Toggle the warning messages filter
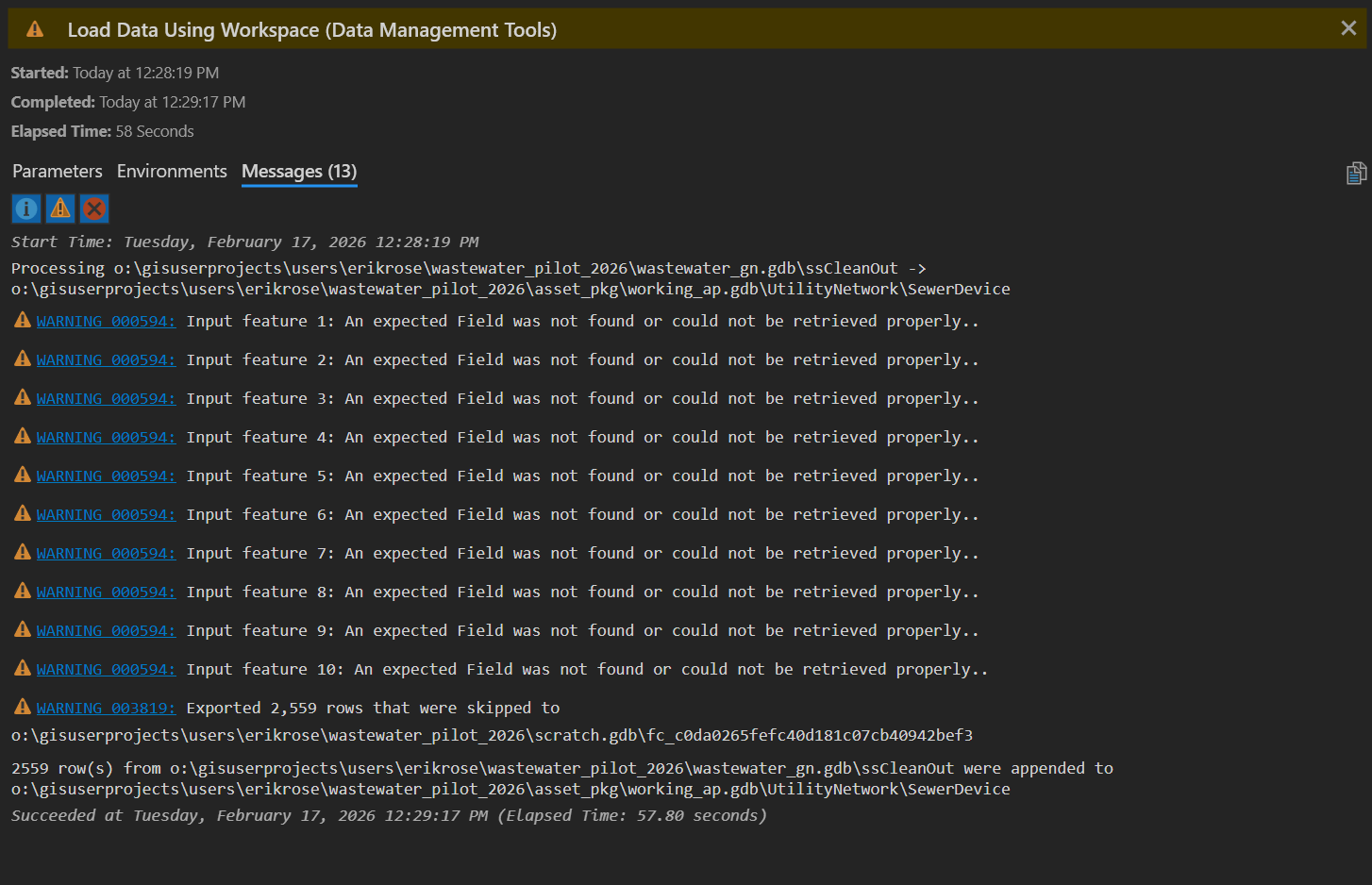Viewport: 1372px width, 885px height. tap(59, 208)
